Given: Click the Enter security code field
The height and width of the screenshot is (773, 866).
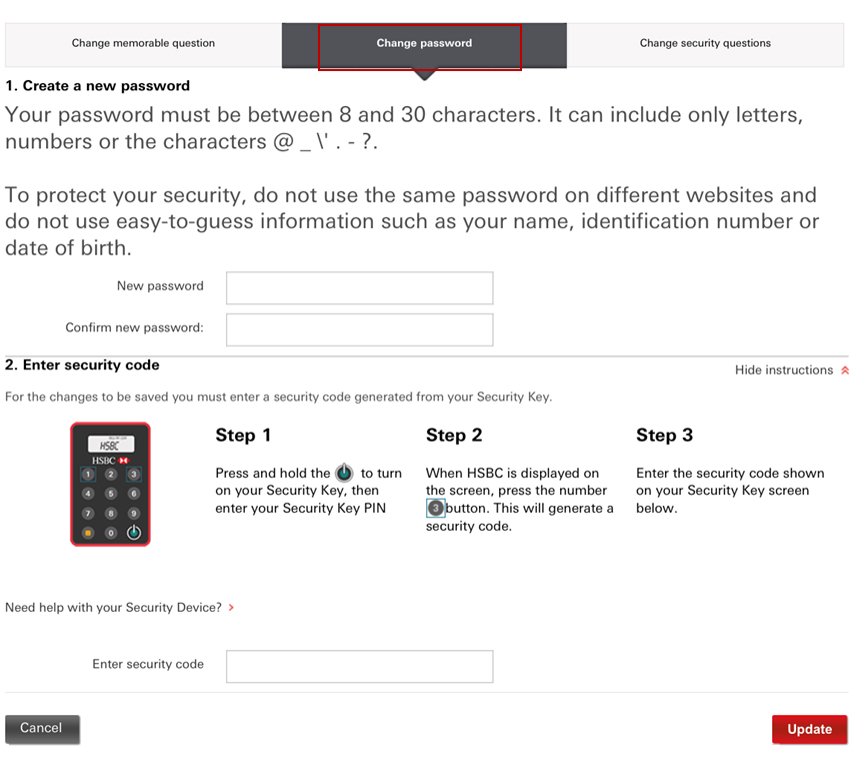Looking at the screenshot, I should (x=359, y=666).
